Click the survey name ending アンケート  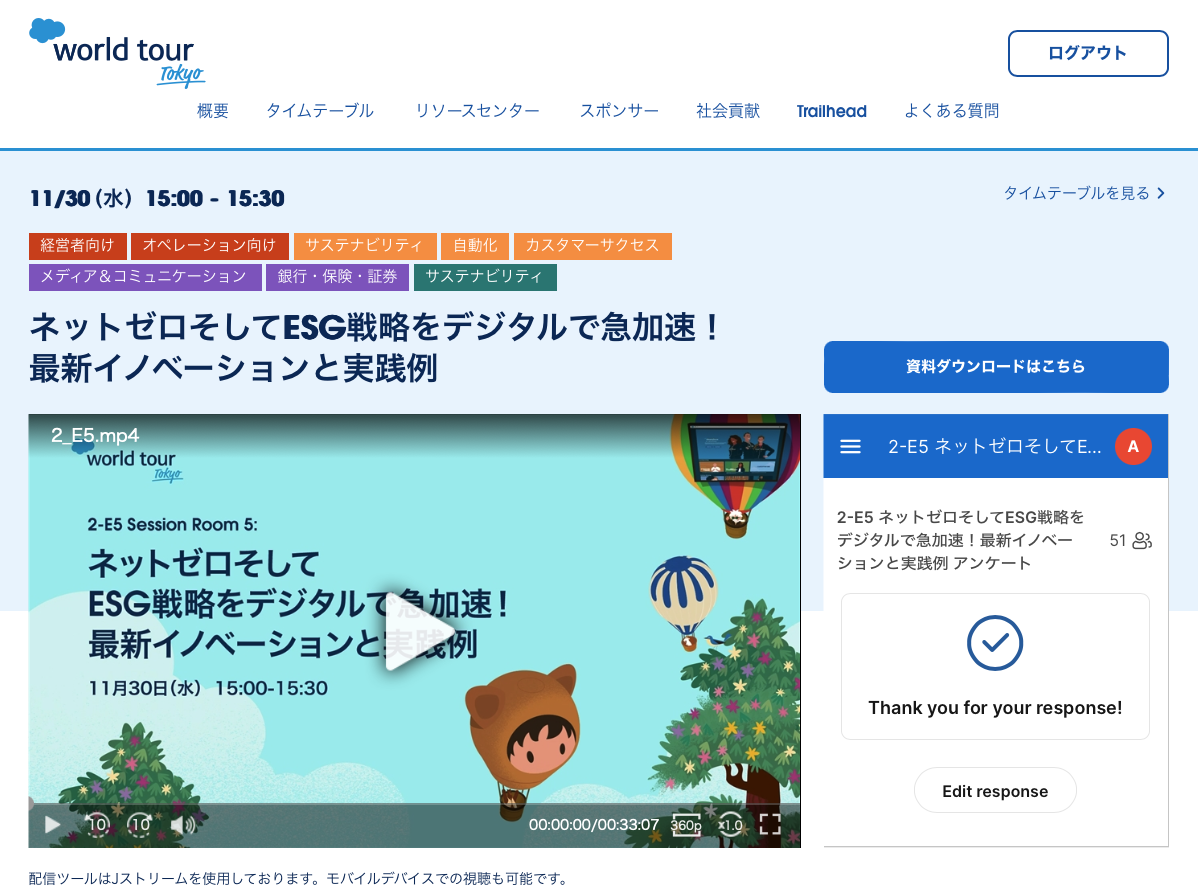click(960, 540)
